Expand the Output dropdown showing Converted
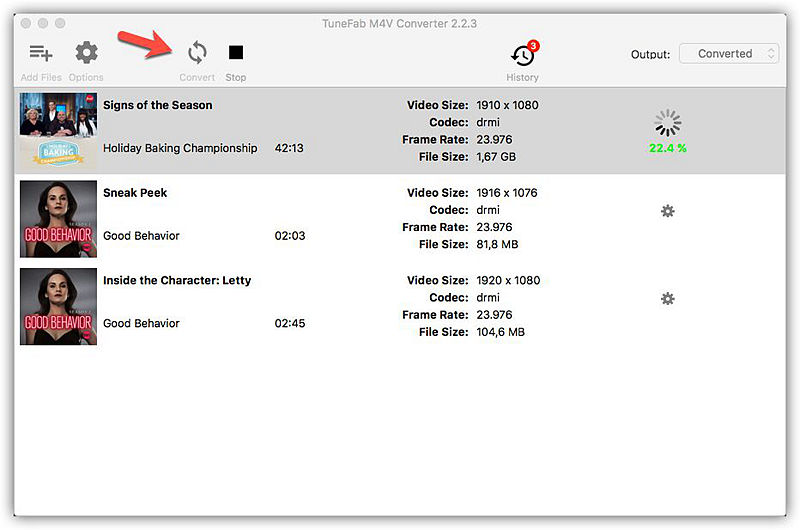This screenshot has height=530, width=800. [x=728, y=54]
